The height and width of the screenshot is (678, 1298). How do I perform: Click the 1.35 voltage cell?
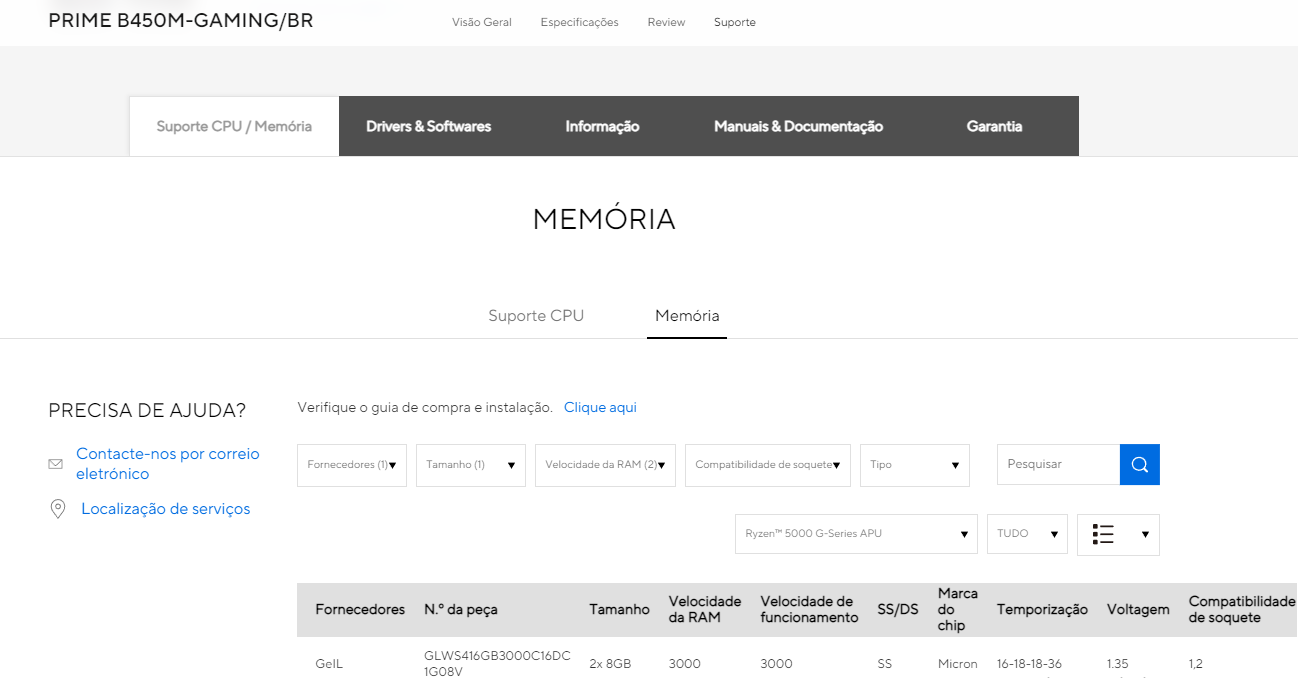pyautogui.click(x=1116, y=664)
